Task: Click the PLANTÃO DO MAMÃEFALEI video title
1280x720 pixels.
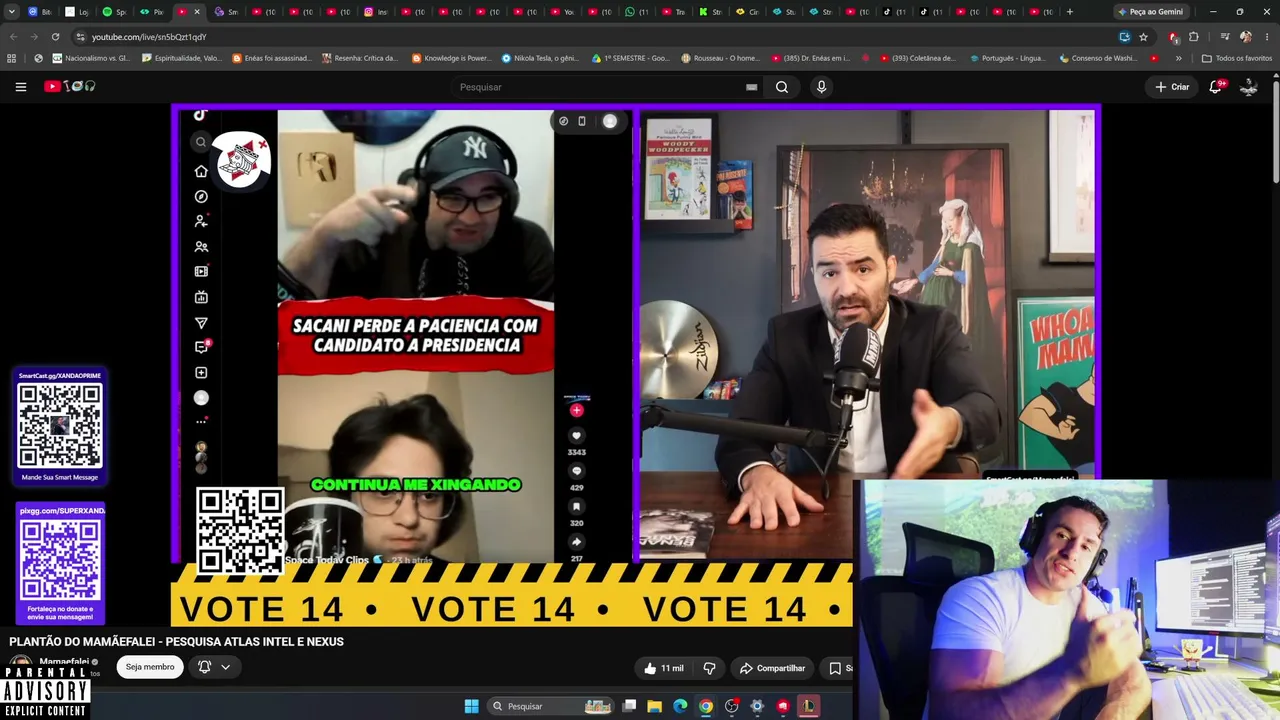Action: 176,642
